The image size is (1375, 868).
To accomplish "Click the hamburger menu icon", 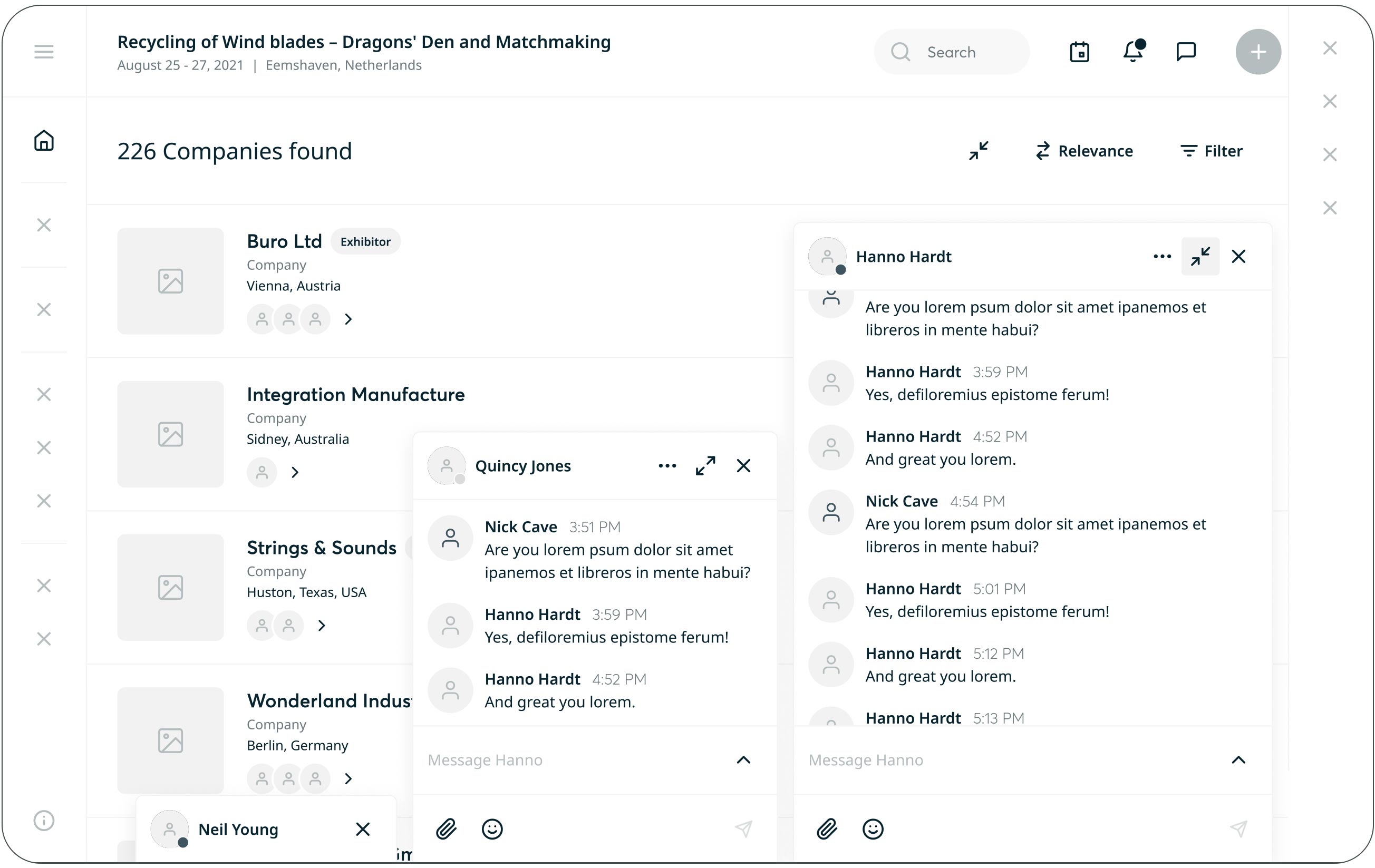I will point(44,52).
